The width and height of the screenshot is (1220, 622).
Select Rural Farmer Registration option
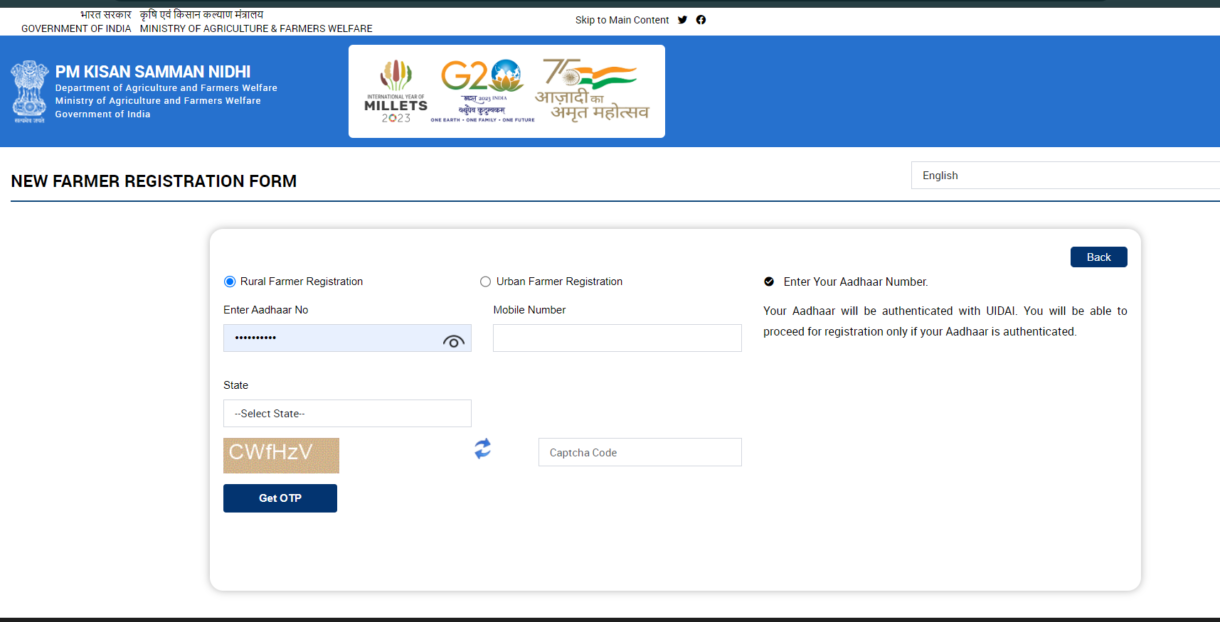(x=230, y=282)
